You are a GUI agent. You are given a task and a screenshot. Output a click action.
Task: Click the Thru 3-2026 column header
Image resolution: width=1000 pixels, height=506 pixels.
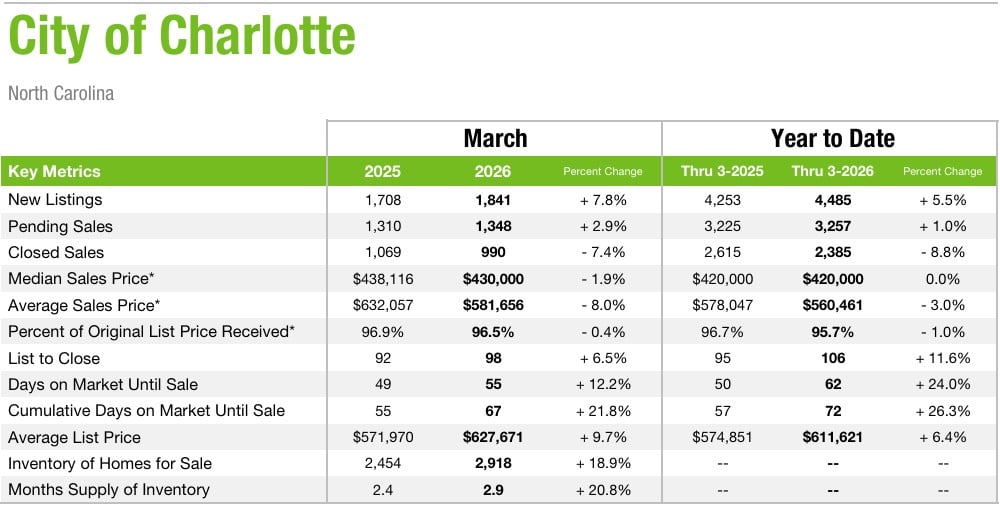[x=832, y=171]
